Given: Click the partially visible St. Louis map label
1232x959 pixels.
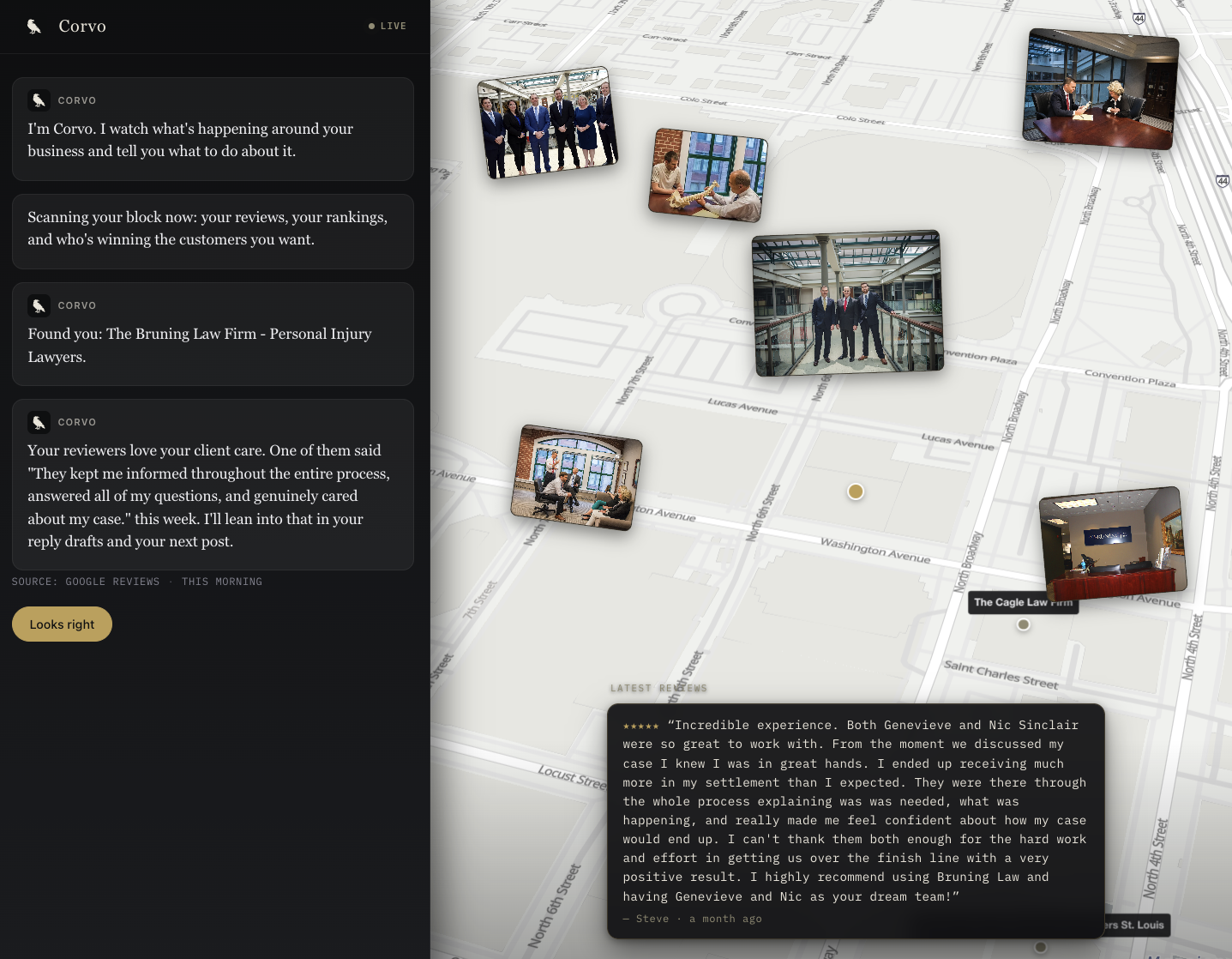Looking at the screenshot, I should [x=1135, y=925].
